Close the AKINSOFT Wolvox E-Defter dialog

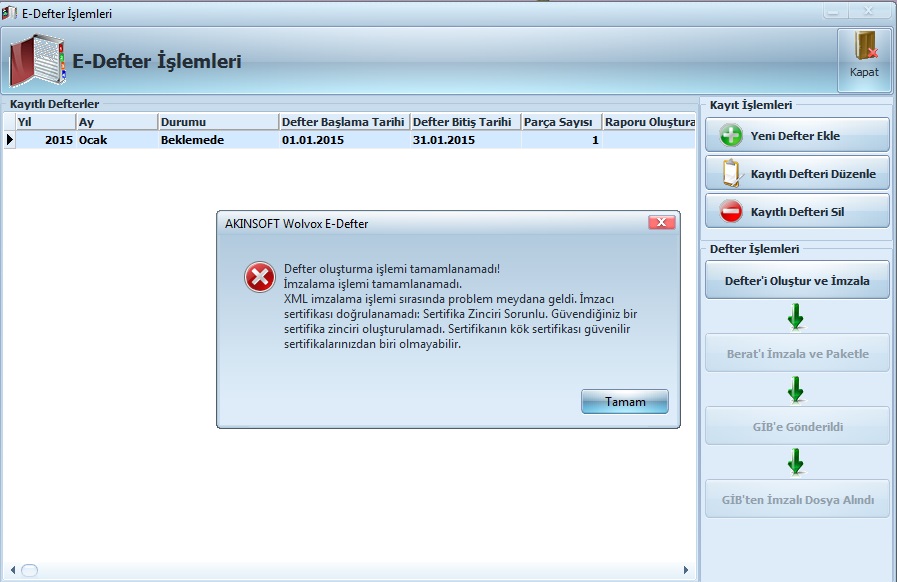661,222
